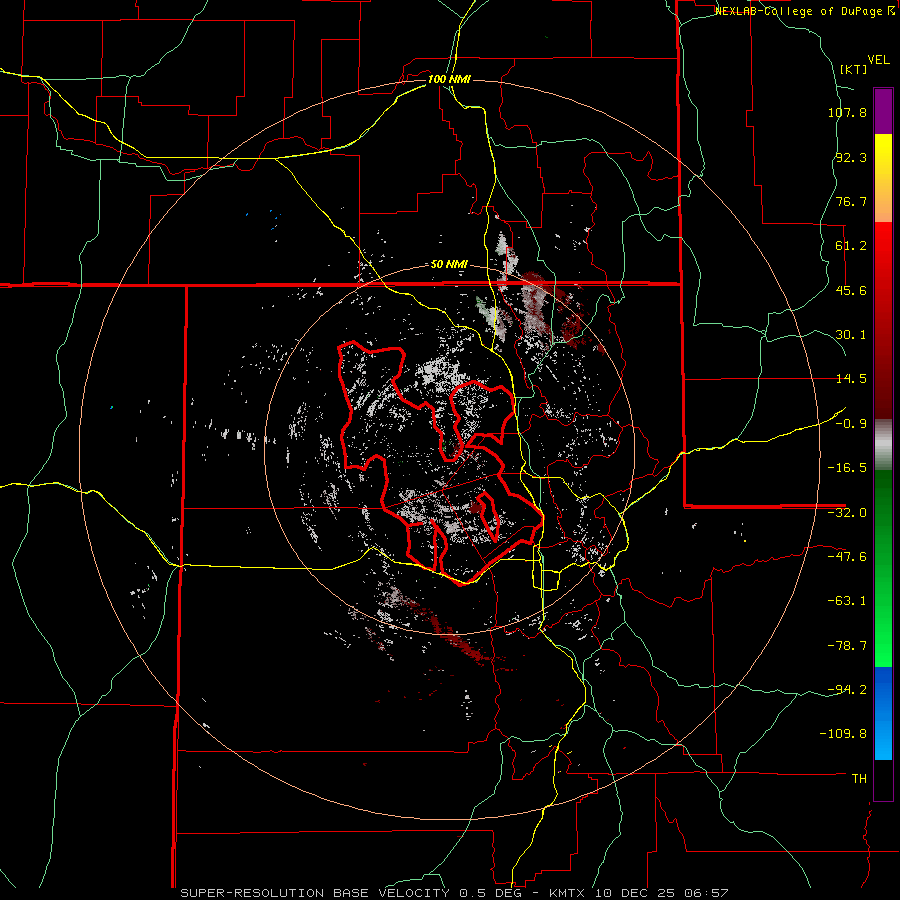The width and height of the screenshot is (900, 900).
Task: Select the -94.2 legend value
Action: click(847, 689)
